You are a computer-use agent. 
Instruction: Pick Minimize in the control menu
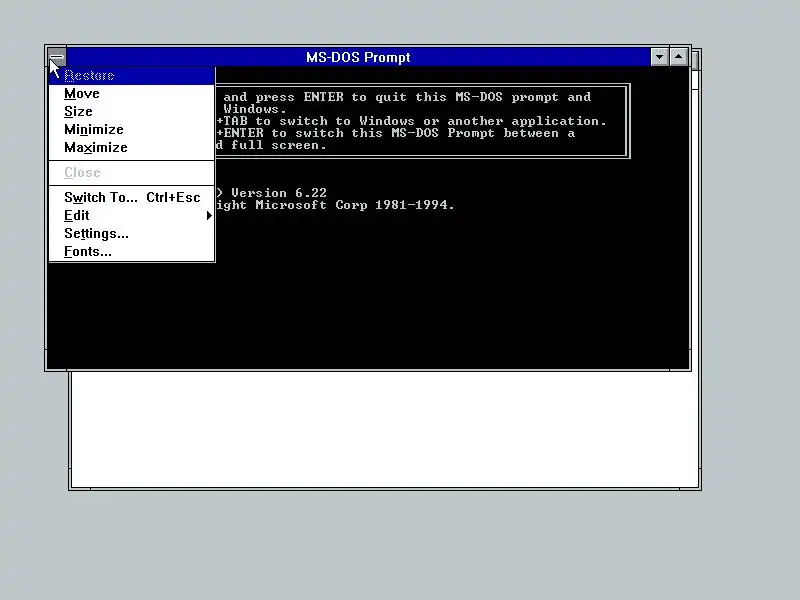click(x=132, y=130)
